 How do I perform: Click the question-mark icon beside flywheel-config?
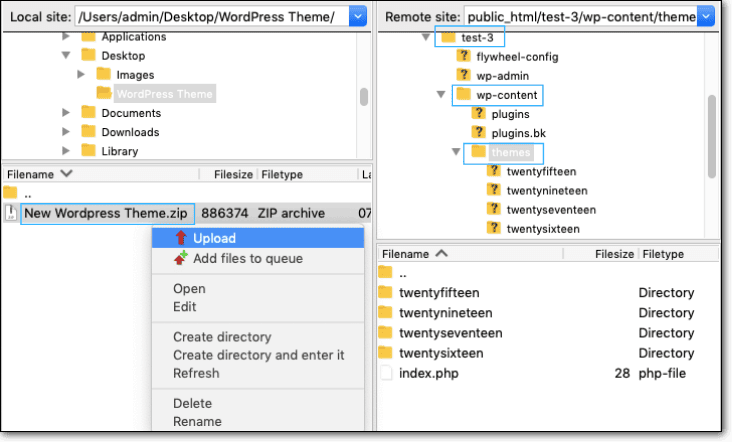tap(463, 56)
